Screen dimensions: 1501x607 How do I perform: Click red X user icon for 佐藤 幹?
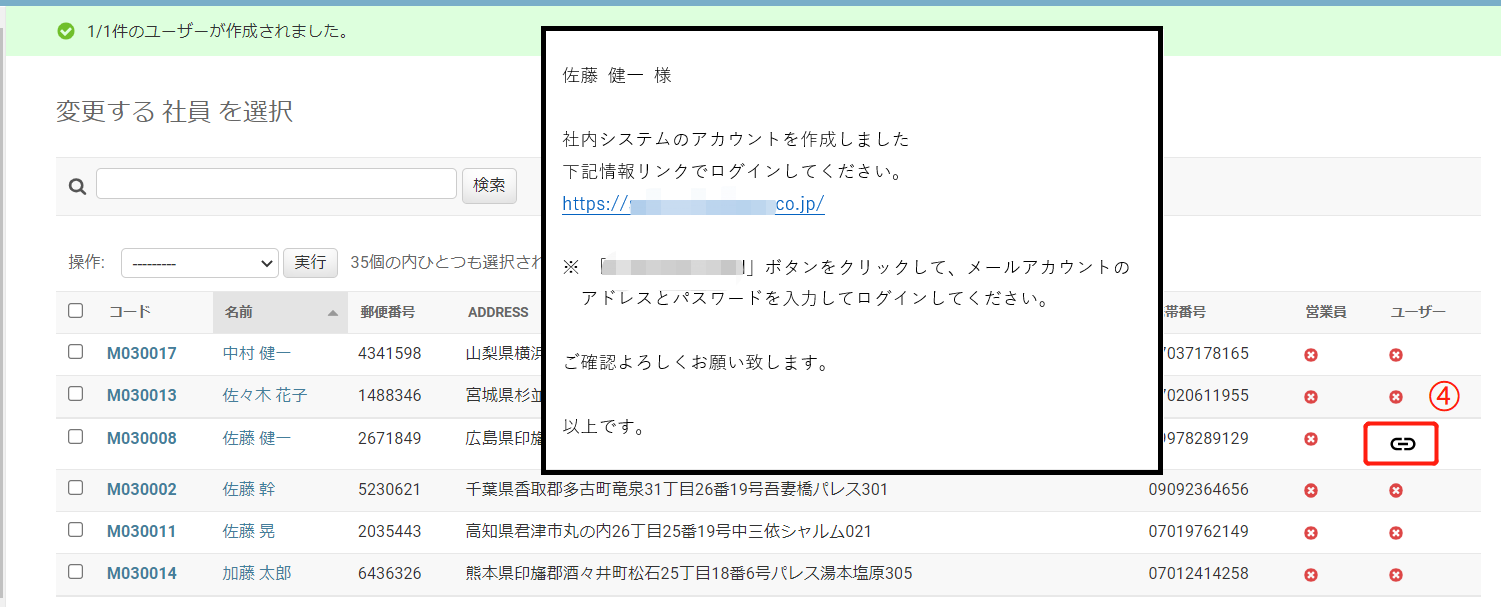click(1396, 490)
